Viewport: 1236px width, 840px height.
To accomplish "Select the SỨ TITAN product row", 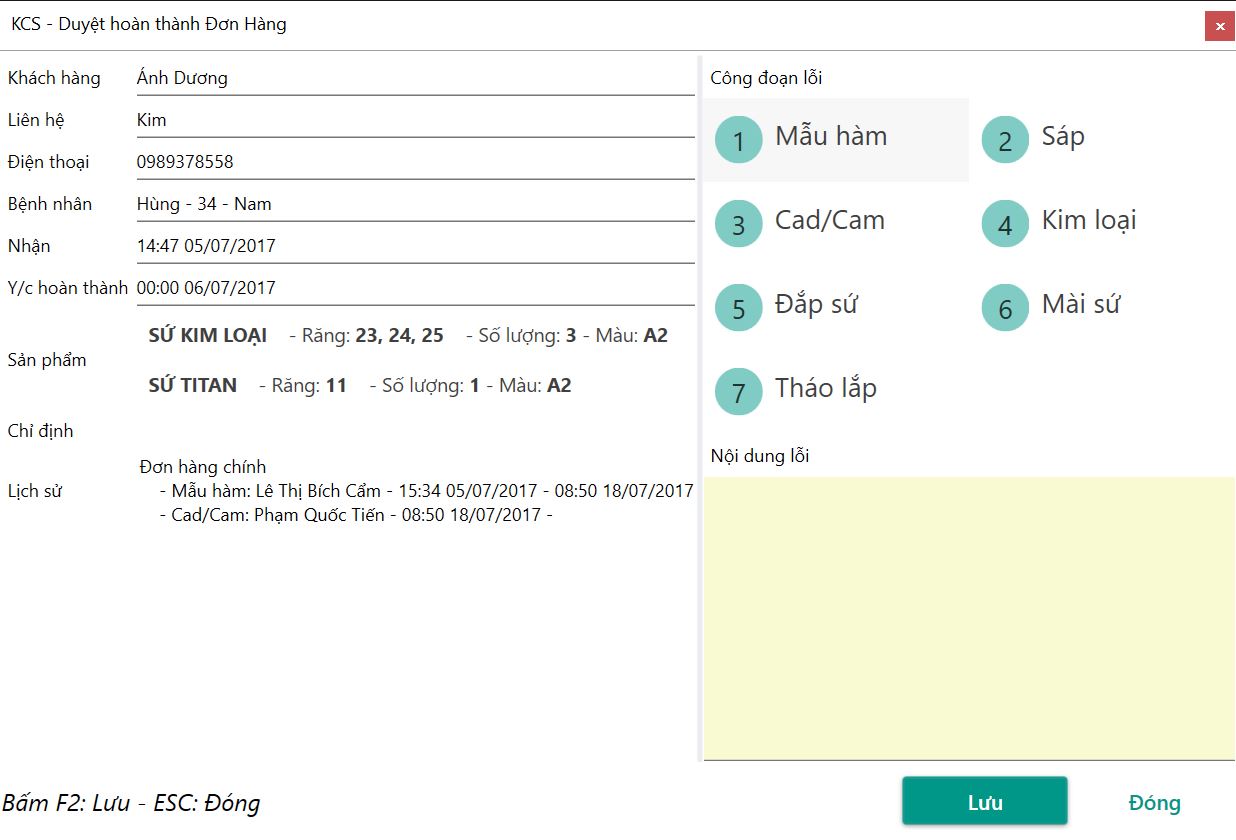I will point(360,386).
